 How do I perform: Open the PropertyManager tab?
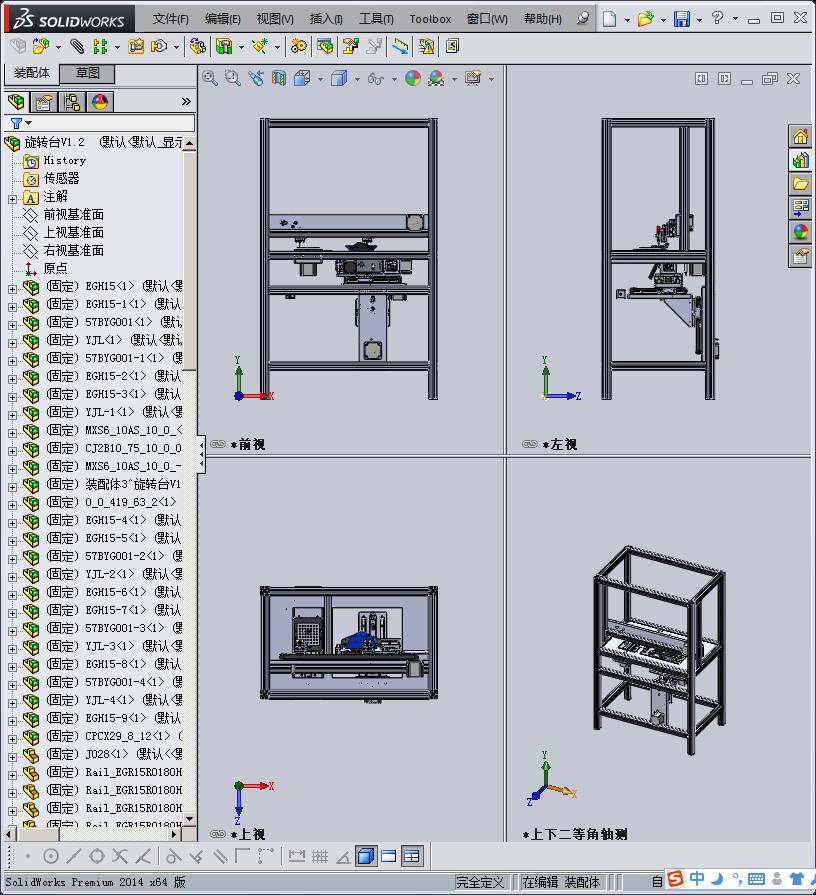tap(44, 102)
